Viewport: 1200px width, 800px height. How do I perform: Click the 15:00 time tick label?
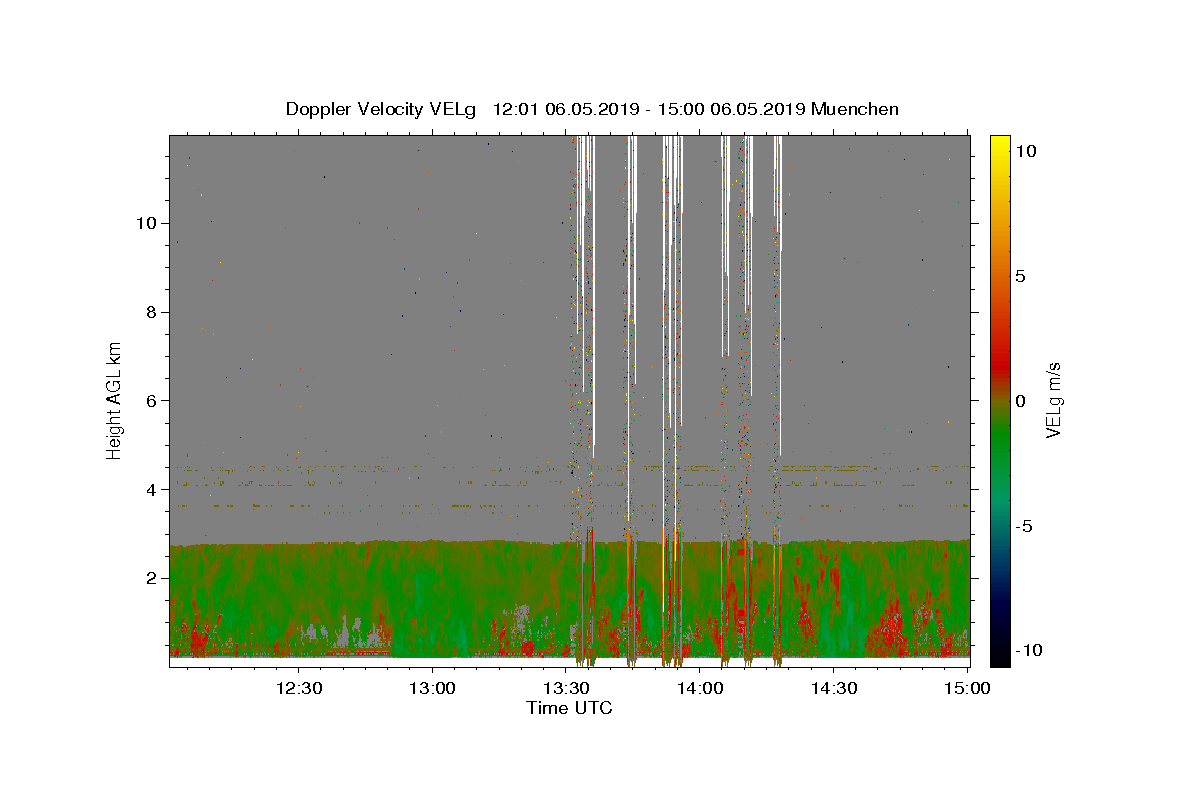coord(967,688)
